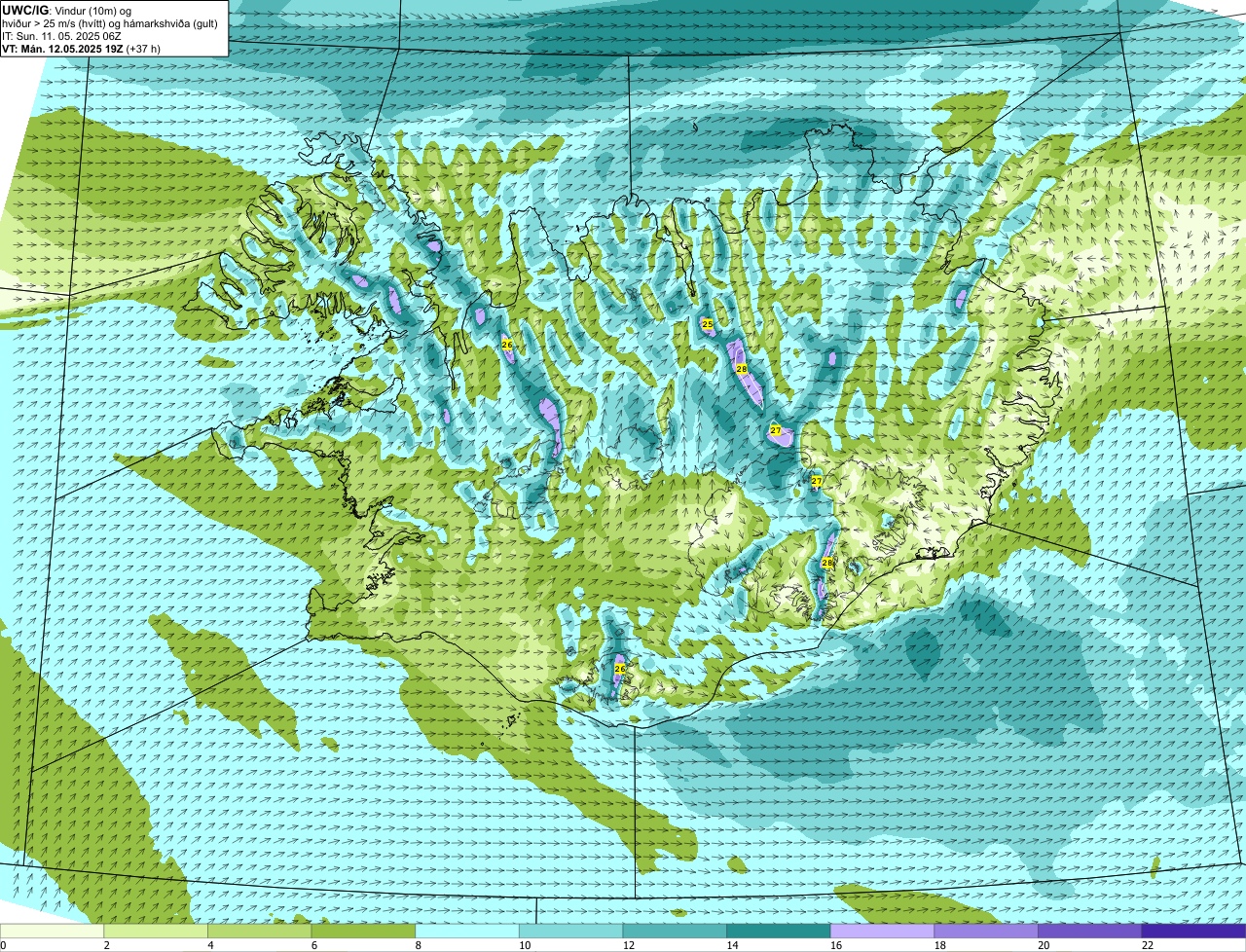Click the legend tick label '2'
This screenshot has height=952, width=1246.
106,945
